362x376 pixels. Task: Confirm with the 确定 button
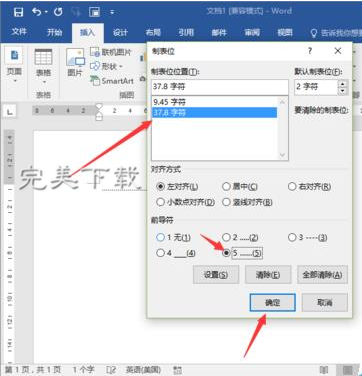(273, 303)
